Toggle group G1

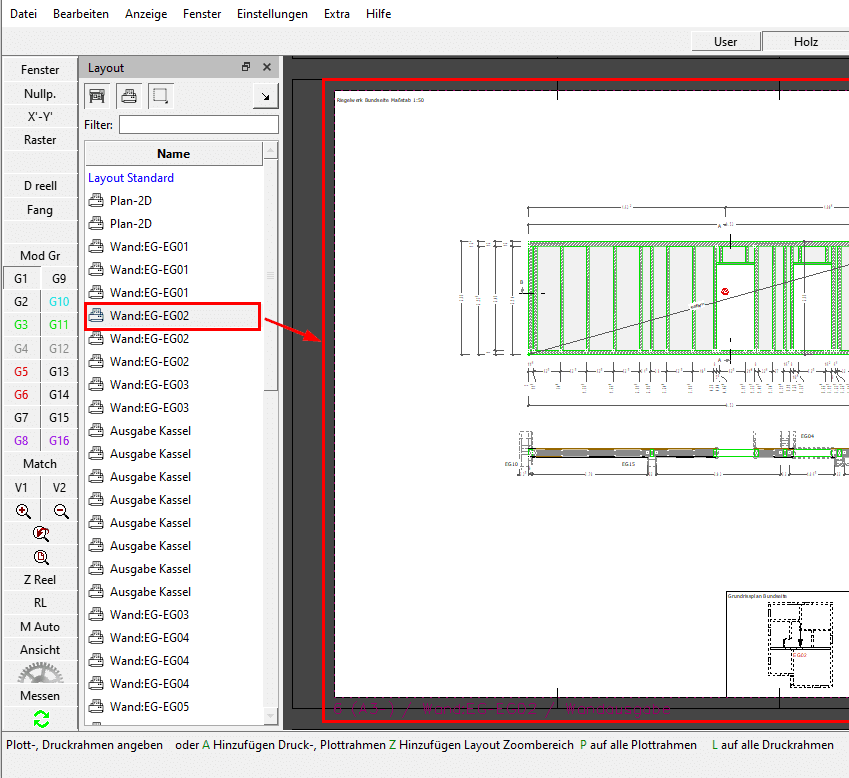(21, 279)
